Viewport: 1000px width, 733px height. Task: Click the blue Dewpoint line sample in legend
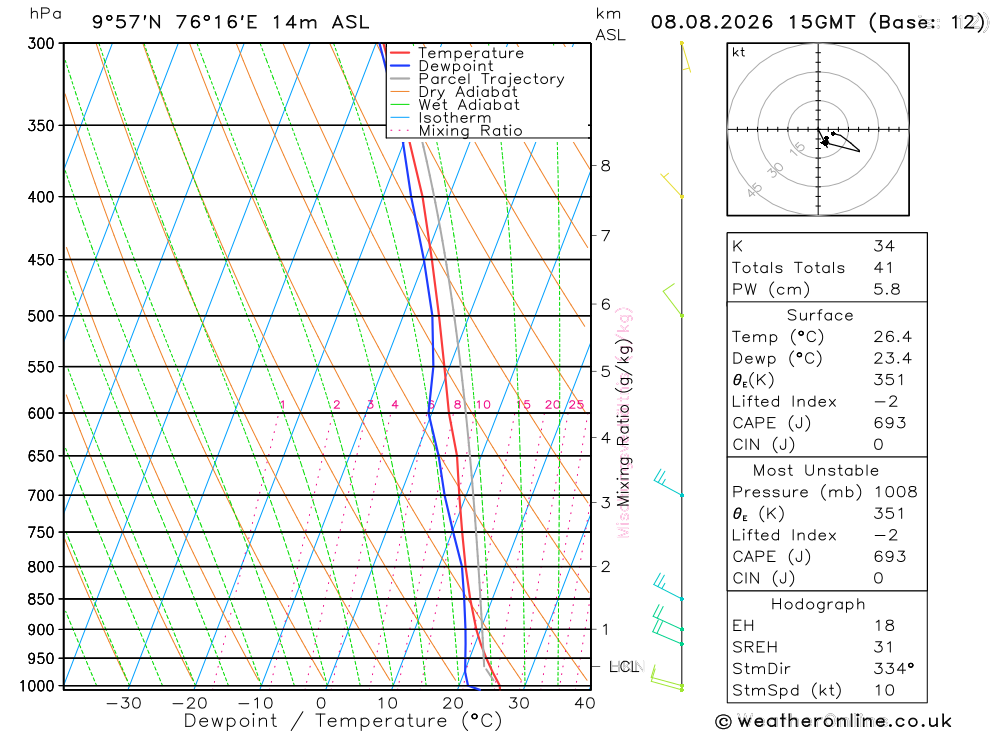399,66
